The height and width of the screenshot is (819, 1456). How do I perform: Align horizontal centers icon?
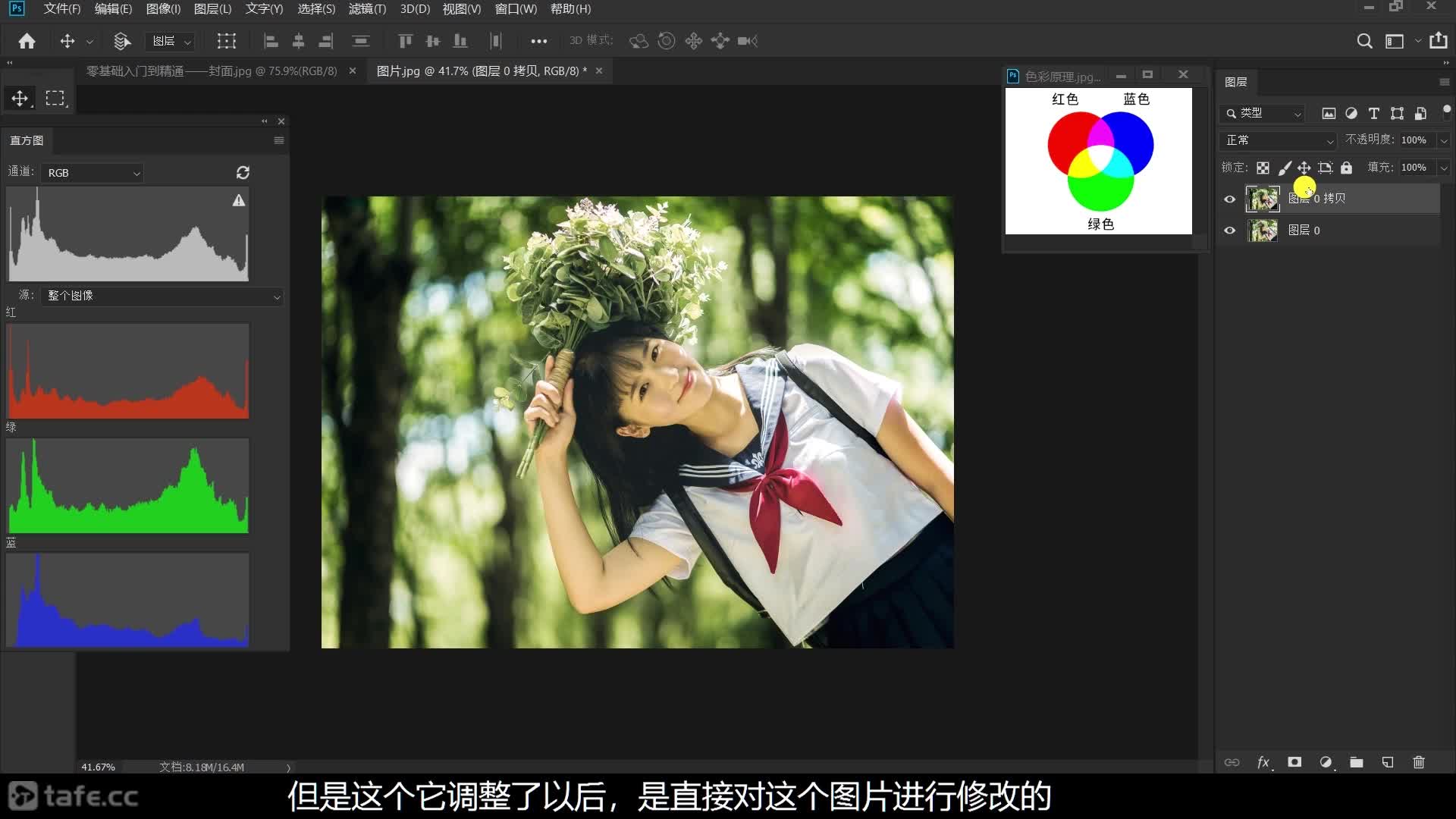tap(299, 41)
